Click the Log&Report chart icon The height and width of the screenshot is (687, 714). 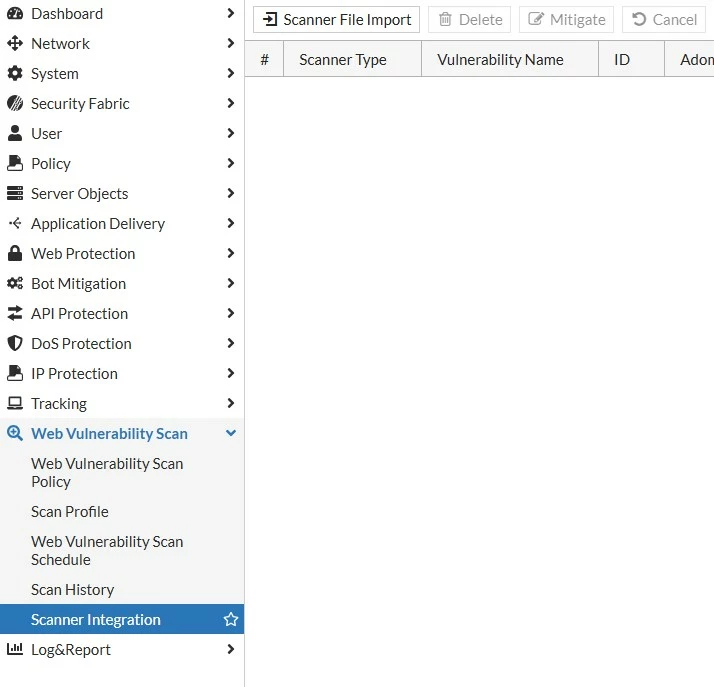(x=15, y=649)
